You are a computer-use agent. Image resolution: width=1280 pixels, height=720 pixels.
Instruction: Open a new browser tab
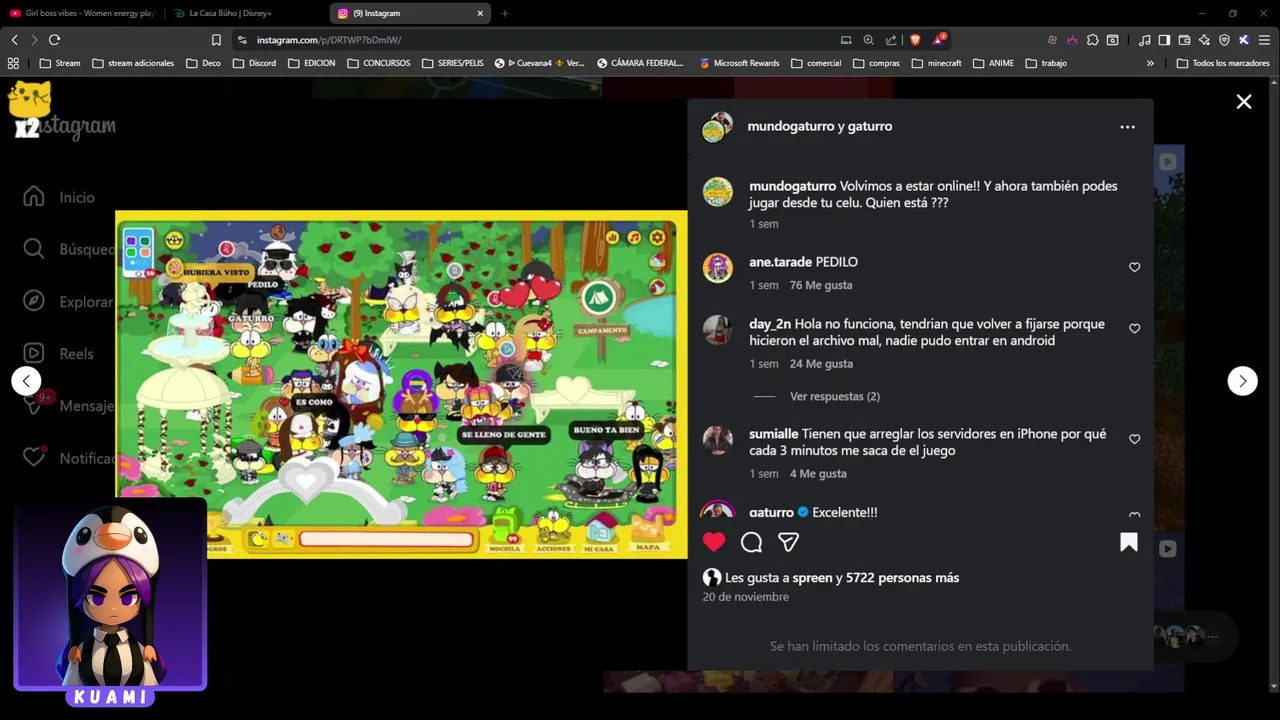click(x=504, y=13)
